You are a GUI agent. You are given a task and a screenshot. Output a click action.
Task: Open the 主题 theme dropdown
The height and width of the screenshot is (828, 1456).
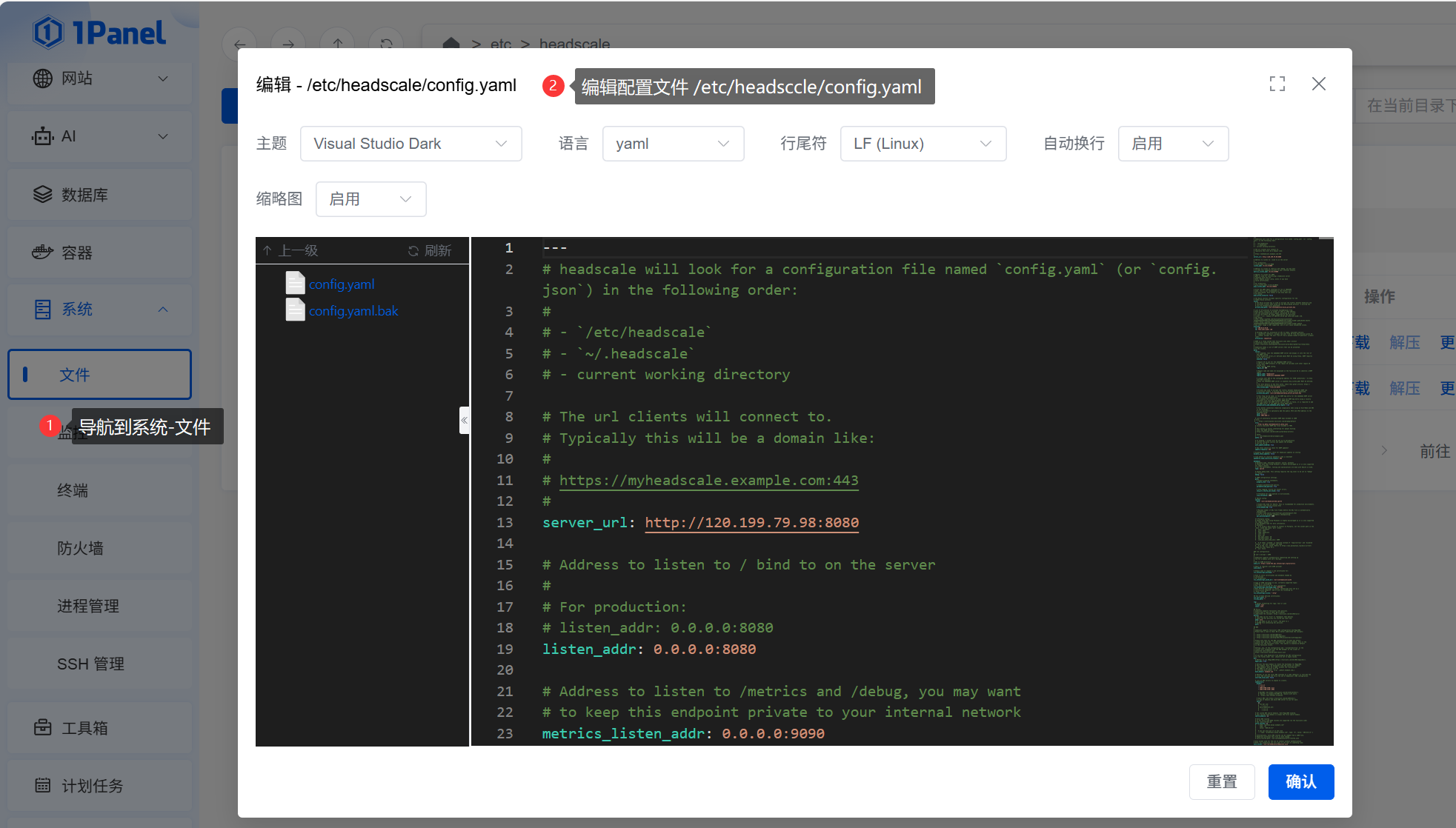tap(410, 144)
